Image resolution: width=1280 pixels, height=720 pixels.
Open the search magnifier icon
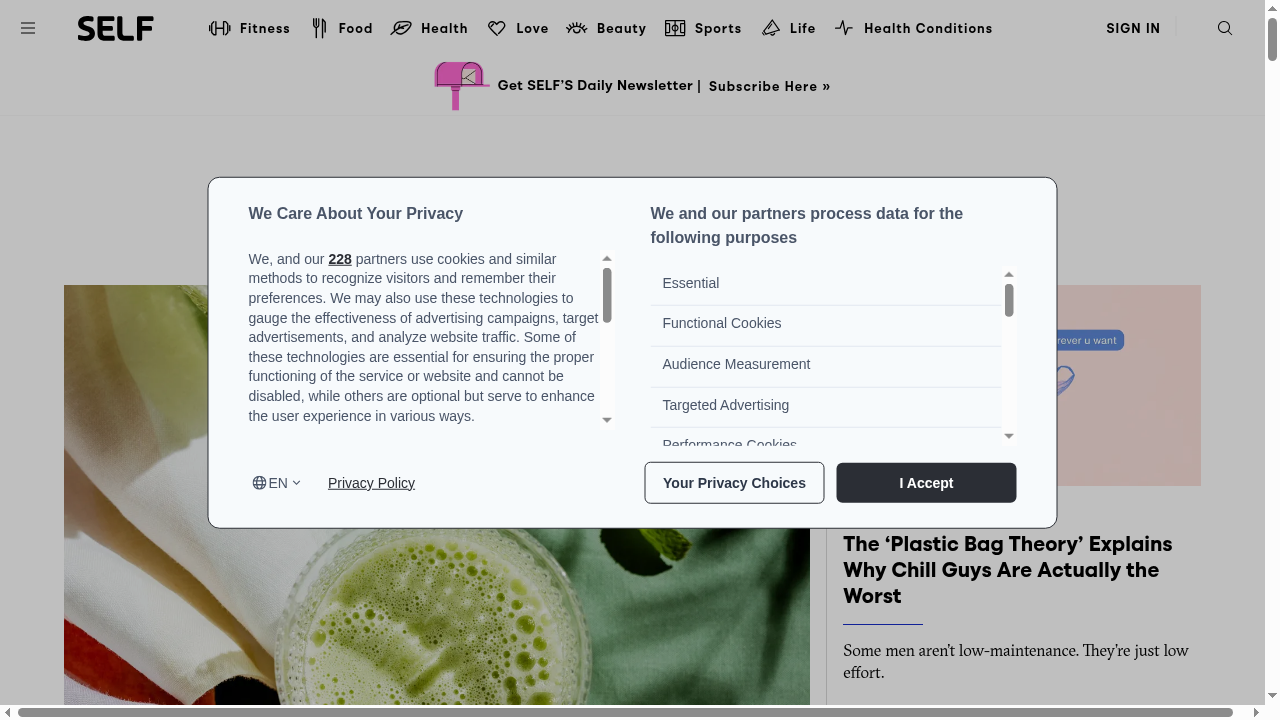(x=1224, y=28)
